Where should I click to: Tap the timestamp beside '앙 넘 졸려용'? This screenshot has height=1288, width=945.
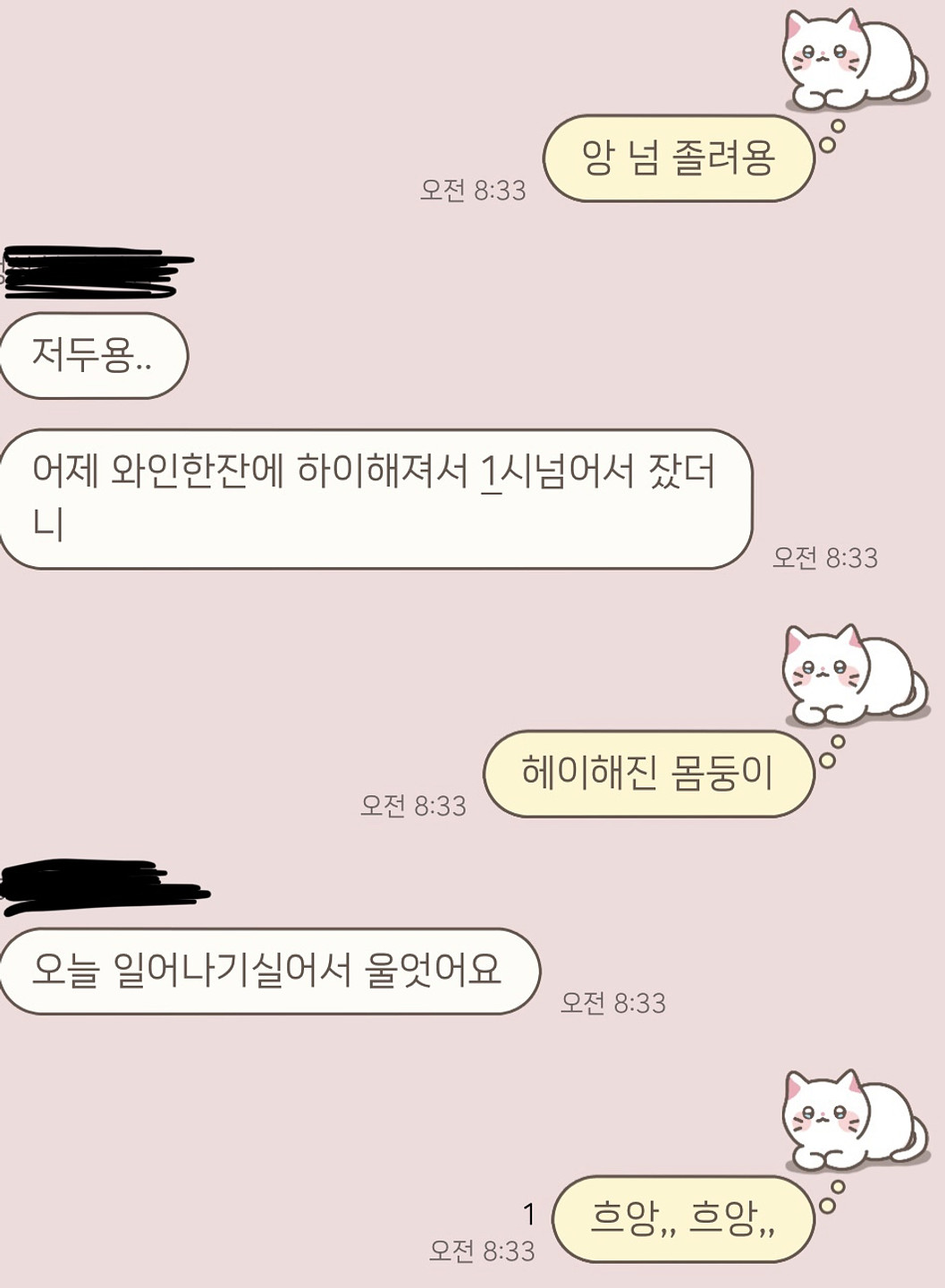[473, 190]
